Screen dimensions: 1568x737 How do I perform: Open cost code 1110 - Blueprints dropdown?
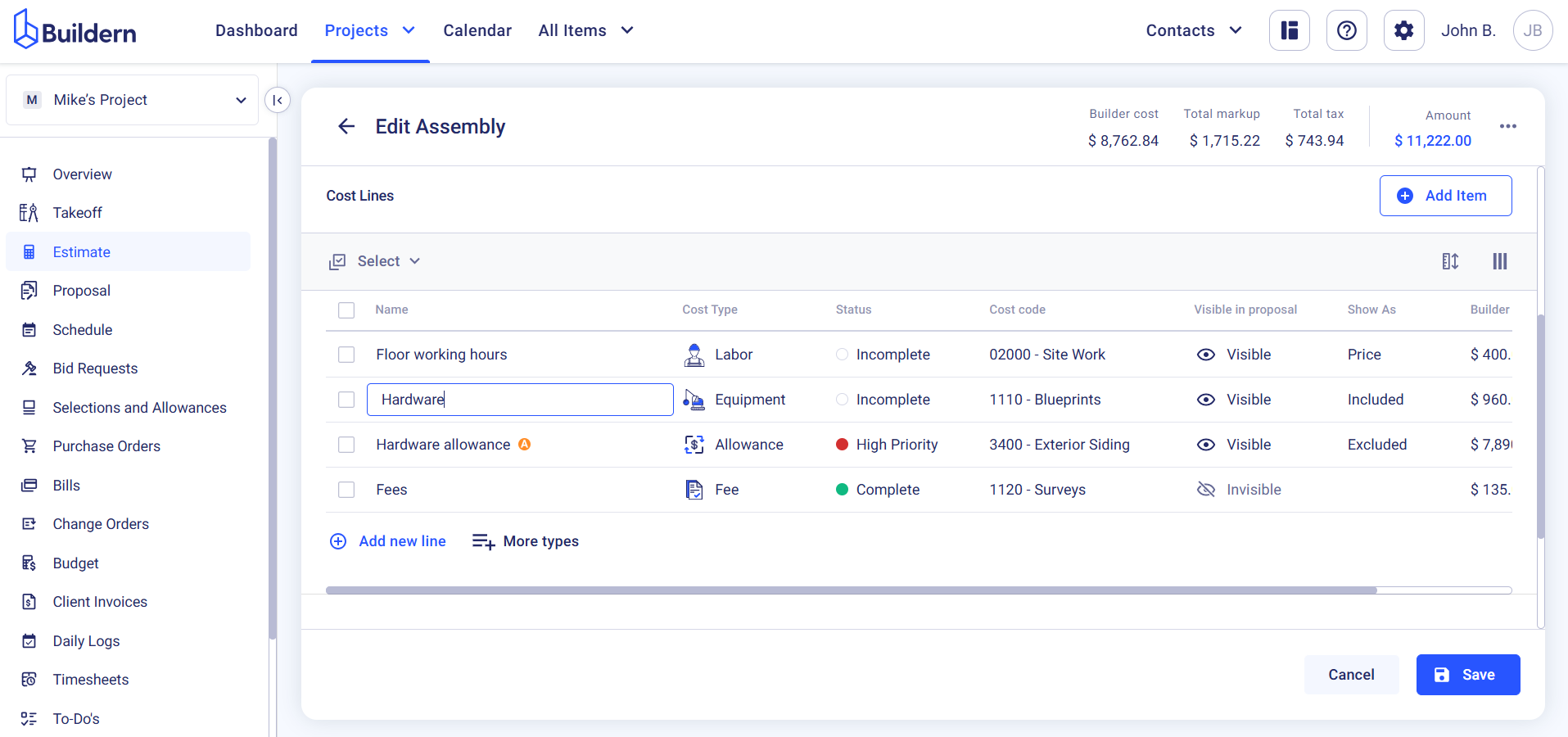point(1045,400)
